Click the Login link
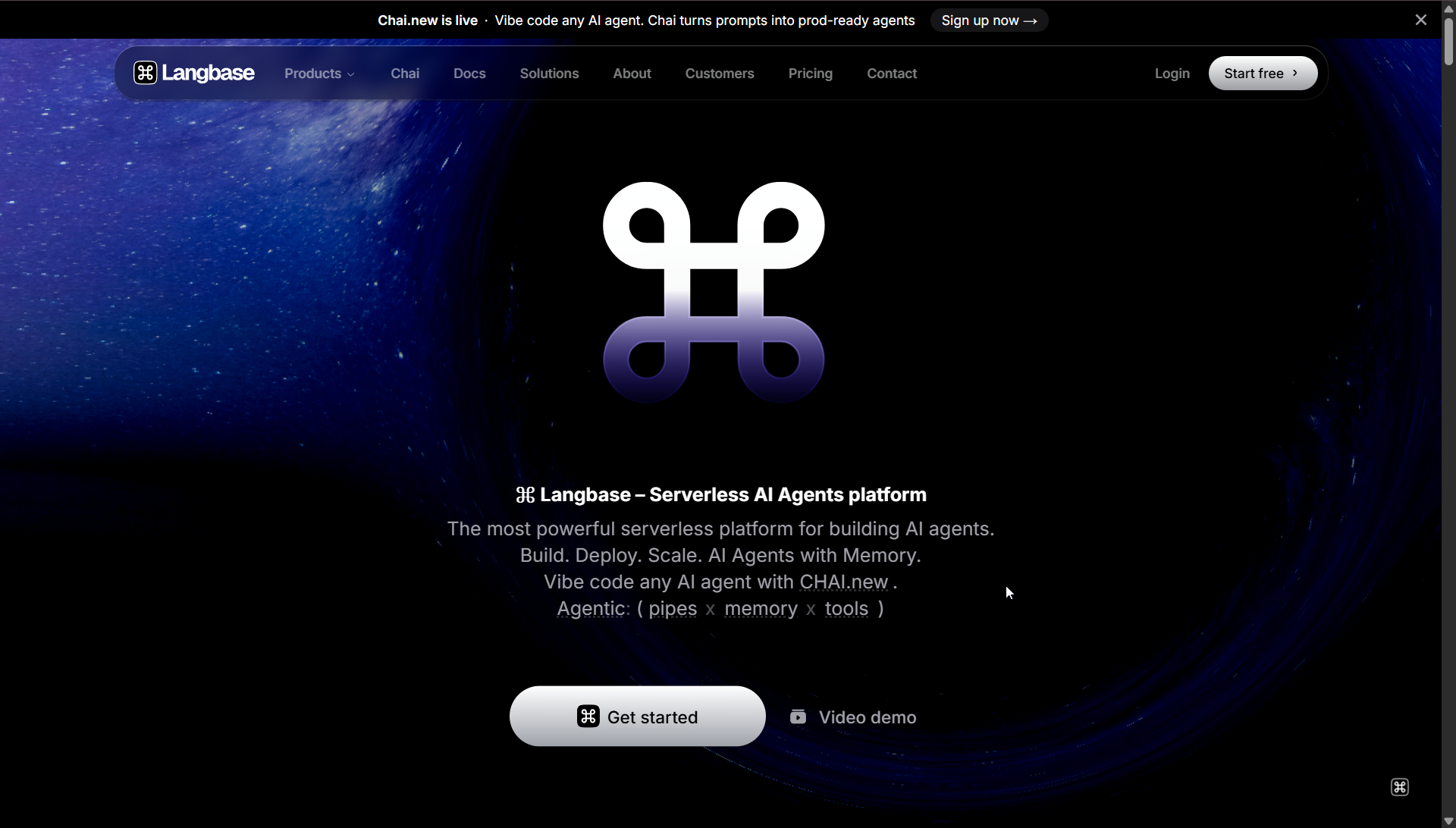 point(1172,74)
